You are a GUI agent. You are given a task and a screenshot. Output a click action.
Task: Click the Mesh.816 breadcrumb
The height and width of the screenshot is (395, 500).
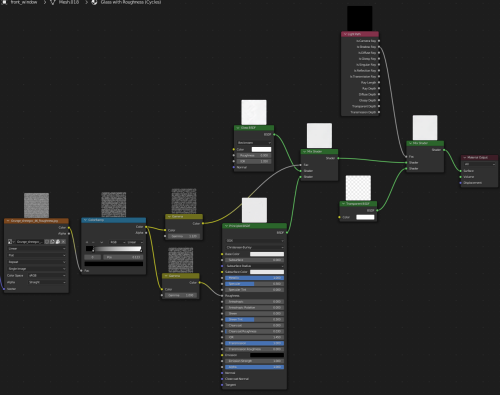[69, 2]
